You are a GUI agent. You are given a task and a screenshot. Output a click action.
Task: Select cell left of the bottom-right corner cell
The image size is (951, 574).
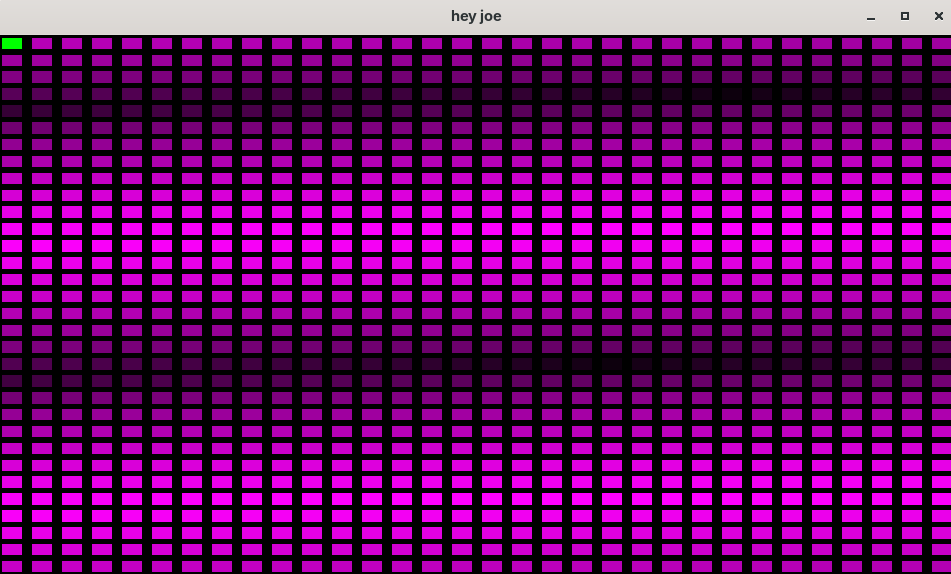tap(912, 566)
